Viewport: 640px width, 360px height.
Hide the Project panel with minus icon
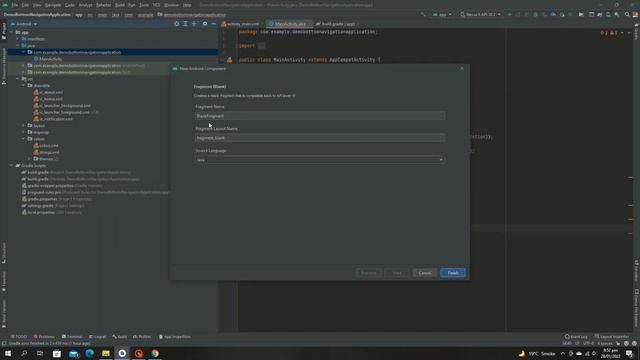213,24
